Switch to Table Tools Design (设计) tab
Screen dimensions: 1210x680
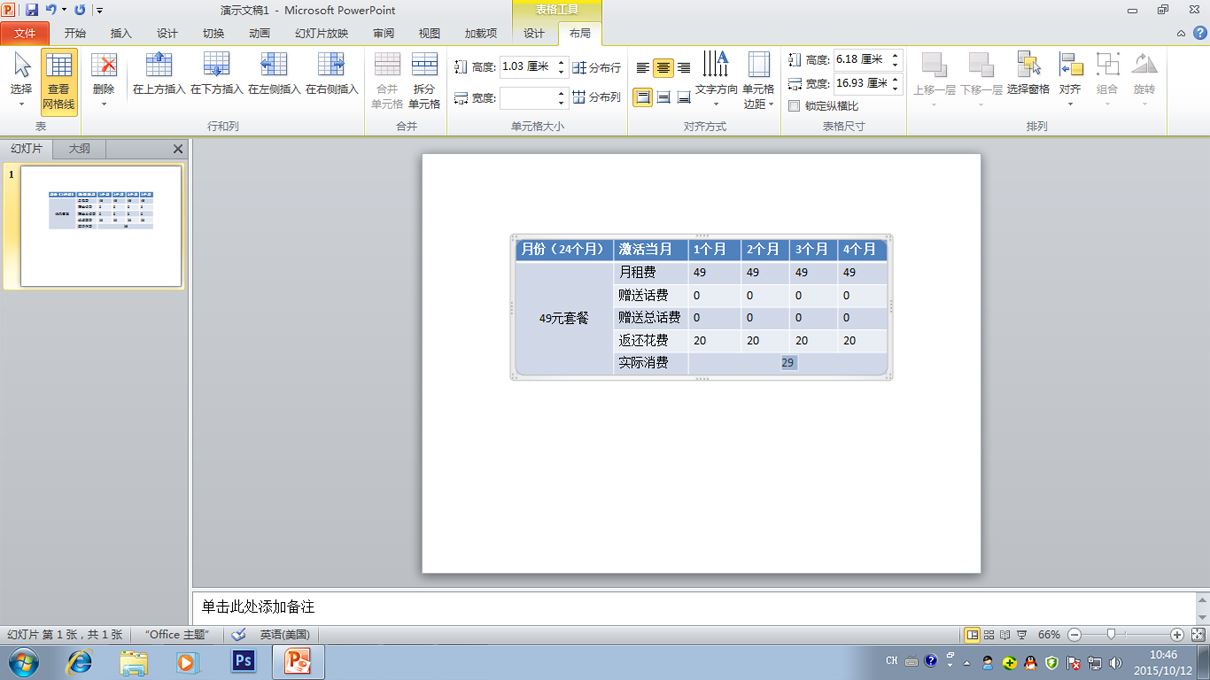535,33
